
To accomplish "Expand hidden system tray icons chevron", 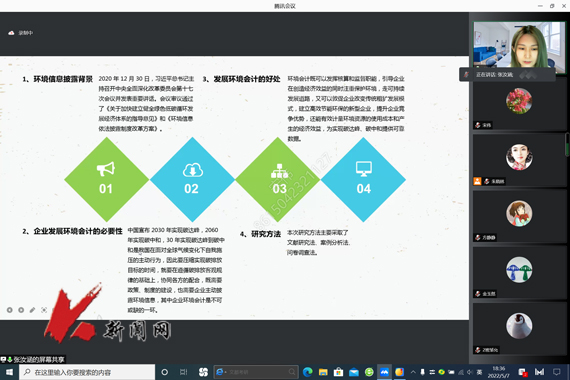I will [413, 372].
